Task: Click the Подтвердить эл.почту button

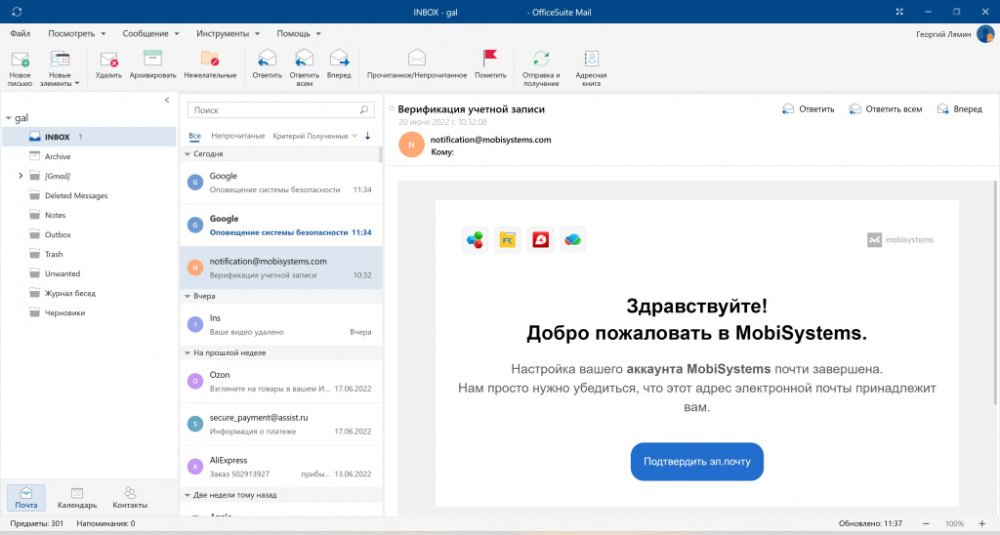Action: pos(697,461)
